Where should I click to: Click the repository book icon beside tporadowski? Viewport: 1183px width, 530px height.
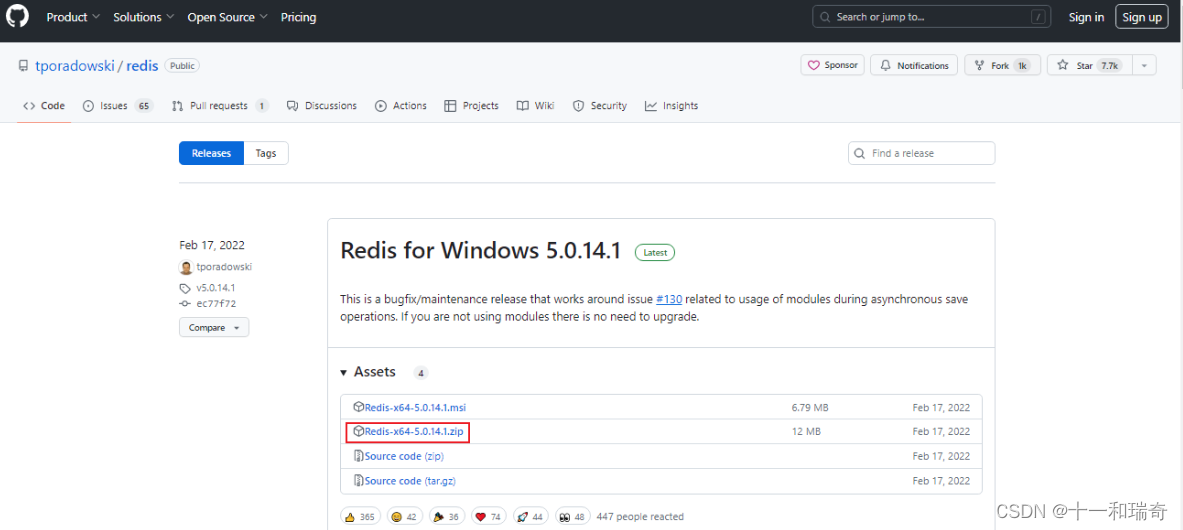tap(23, 66)
